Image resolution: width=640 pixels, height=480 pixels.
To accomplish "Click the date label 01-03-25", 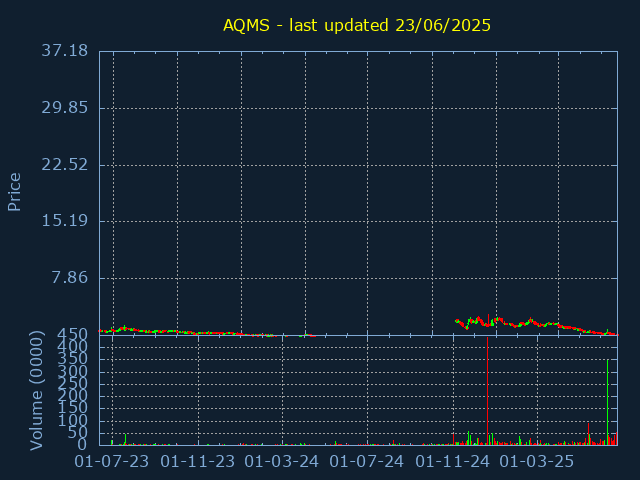I will click(x=537, y=462).
